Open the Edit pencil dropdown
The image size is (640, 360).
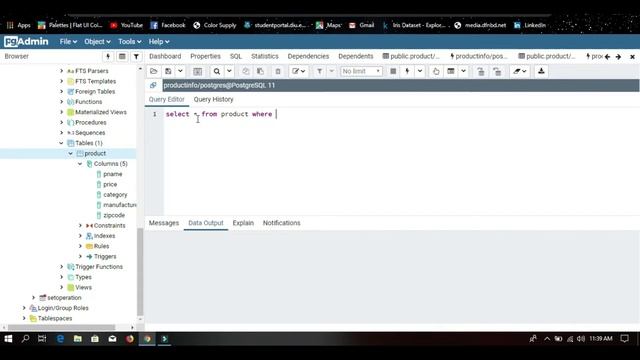pyautogui.click(x=299, y=71)
